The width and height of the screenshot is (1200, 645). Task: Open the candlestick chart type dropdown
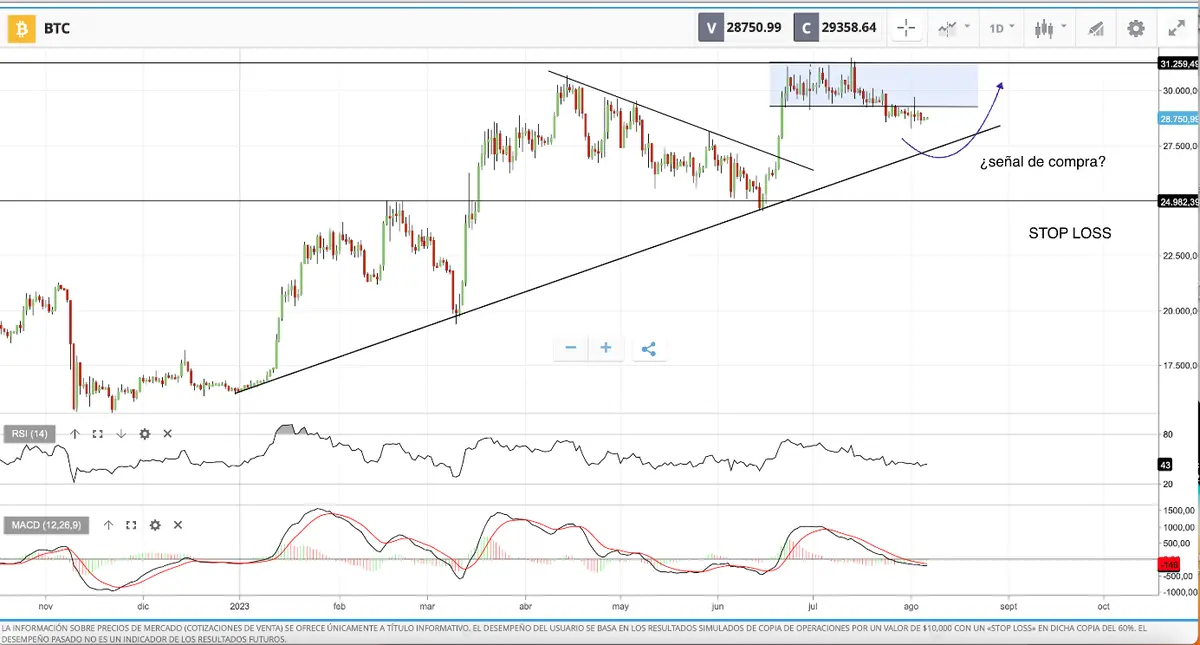click(1050, 28)
